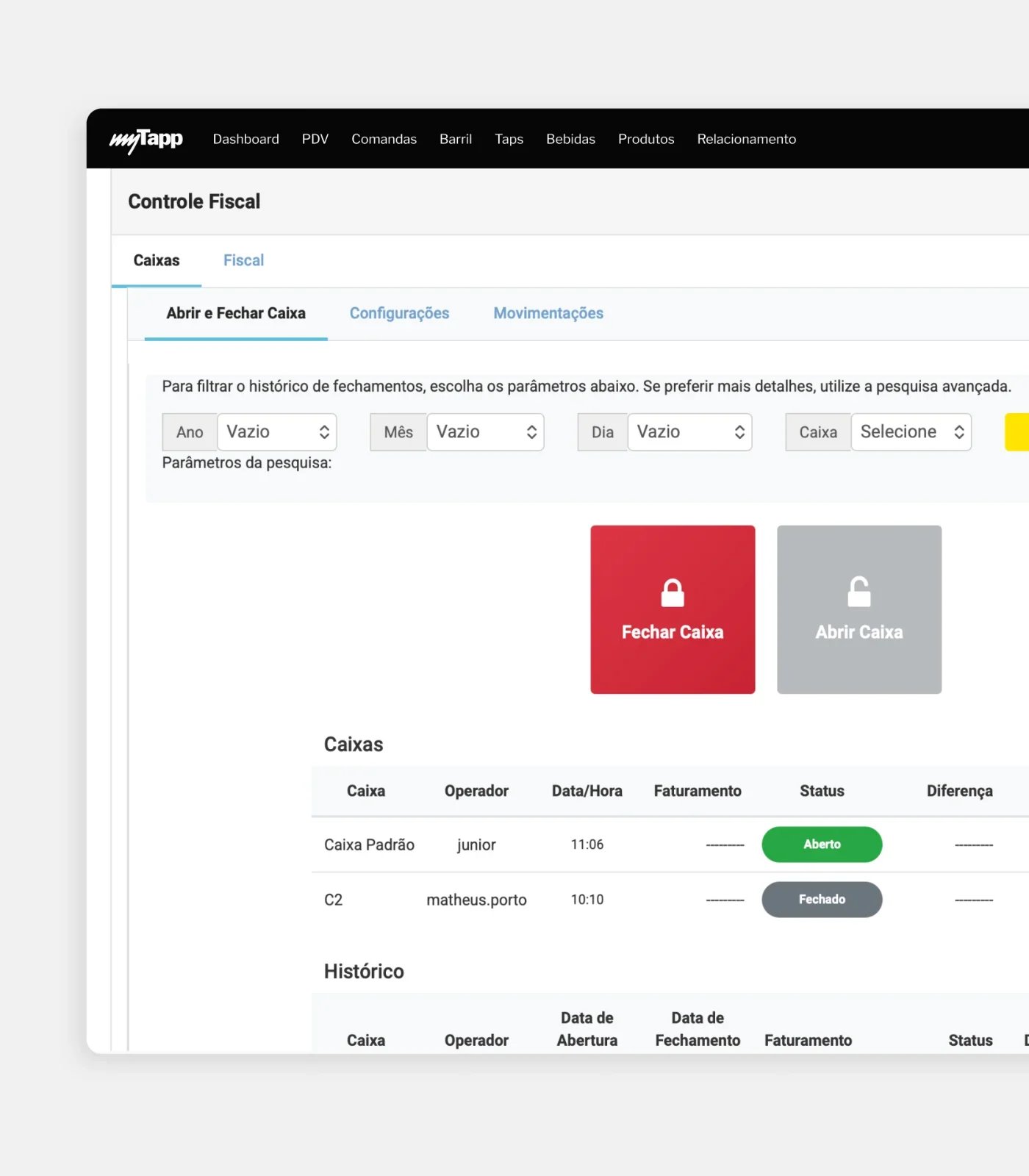Open the Dashboard menu item
1029x1176 pixels.
pyautogui.click(x=246, y=139)
